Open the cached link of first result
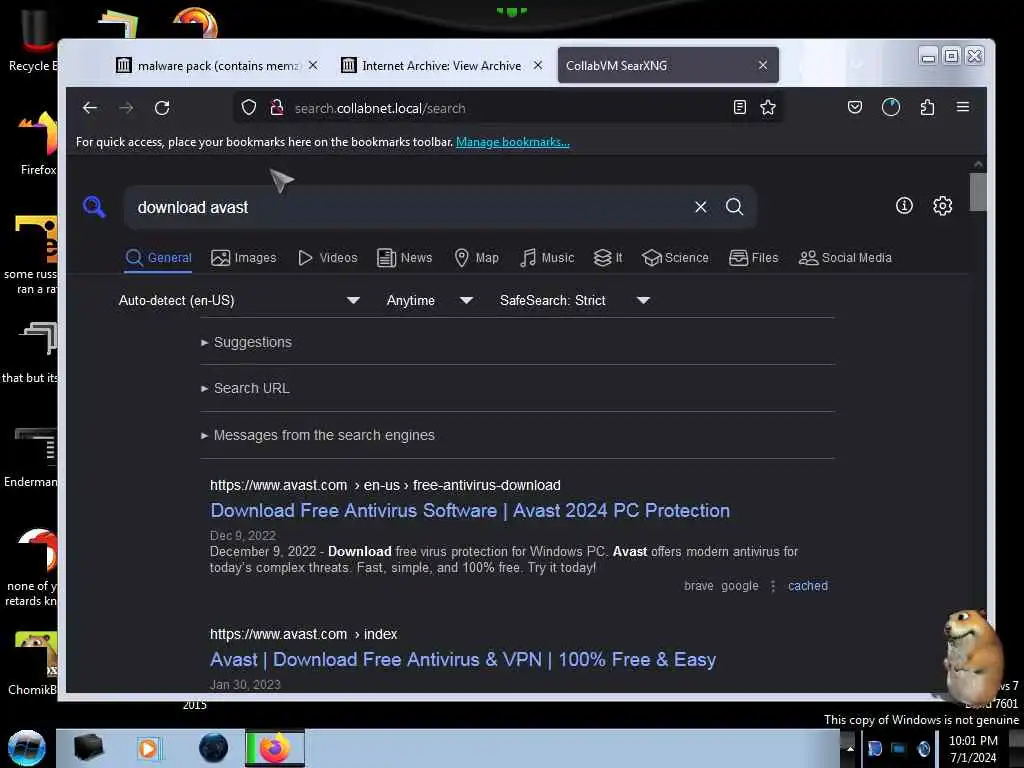 [808, 586]
